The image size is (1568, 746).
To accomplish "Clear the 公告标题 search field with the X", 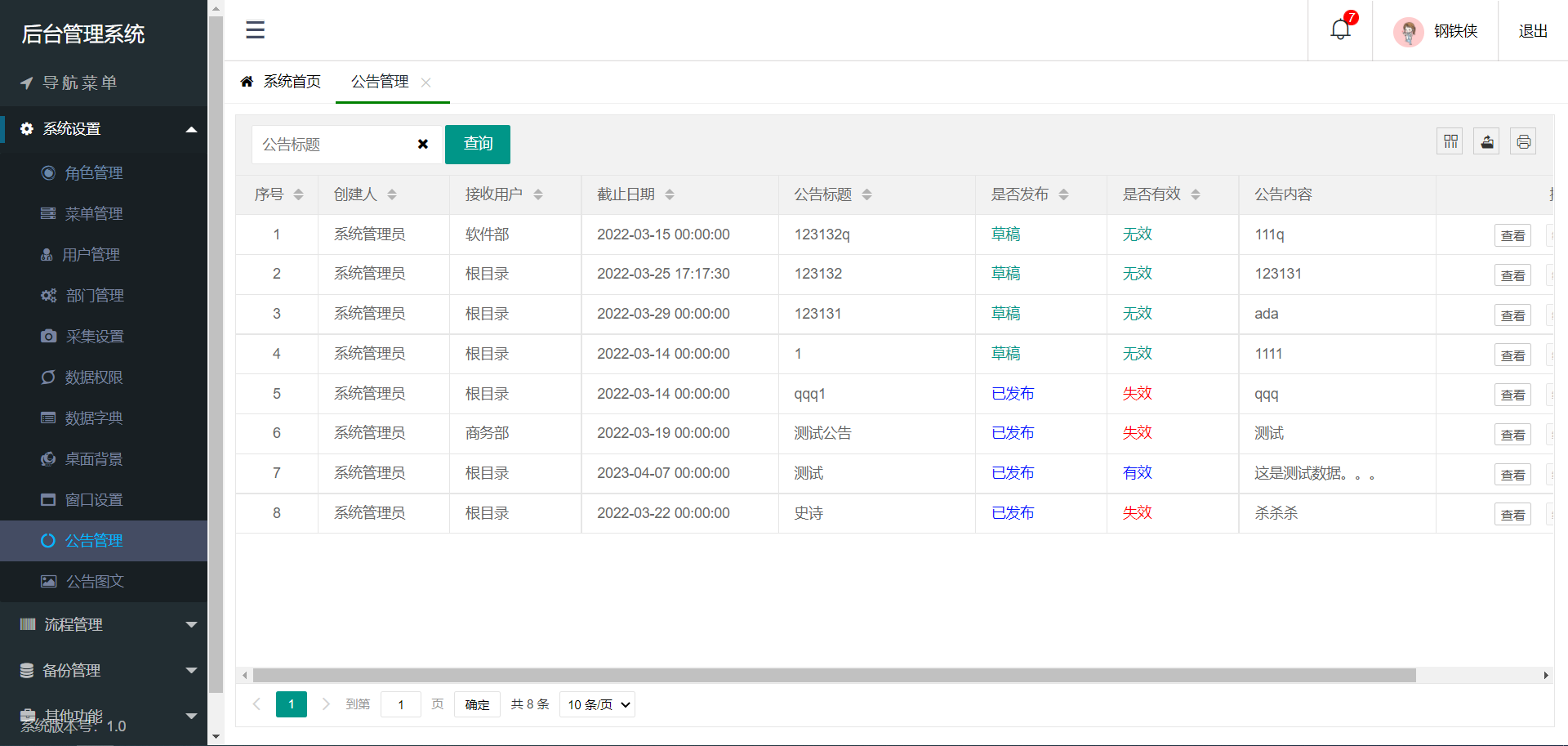I will pyautogui.click(x=423, y=144).
